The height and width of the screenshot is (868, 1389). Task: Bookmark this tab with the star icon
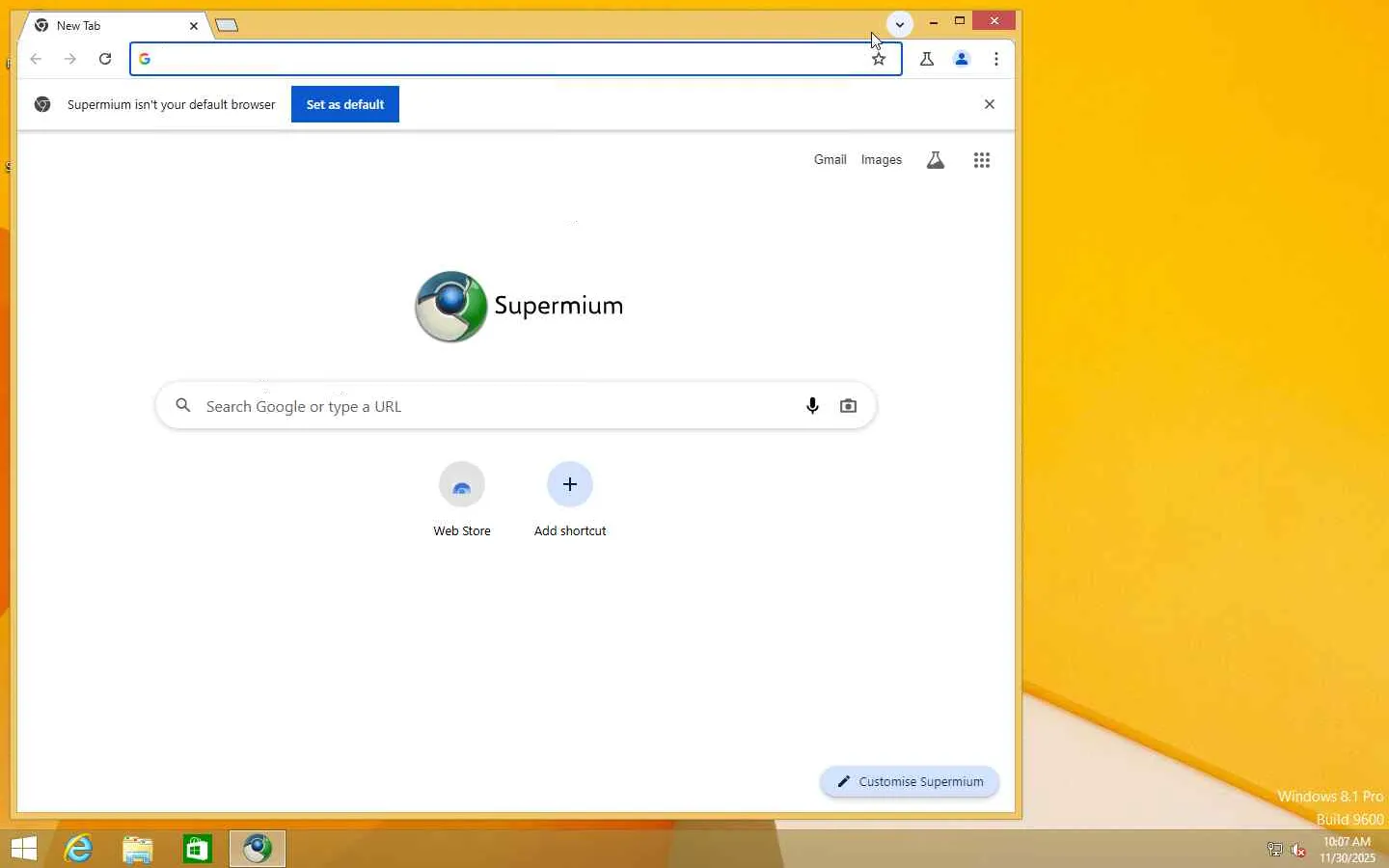pos(879,59)
